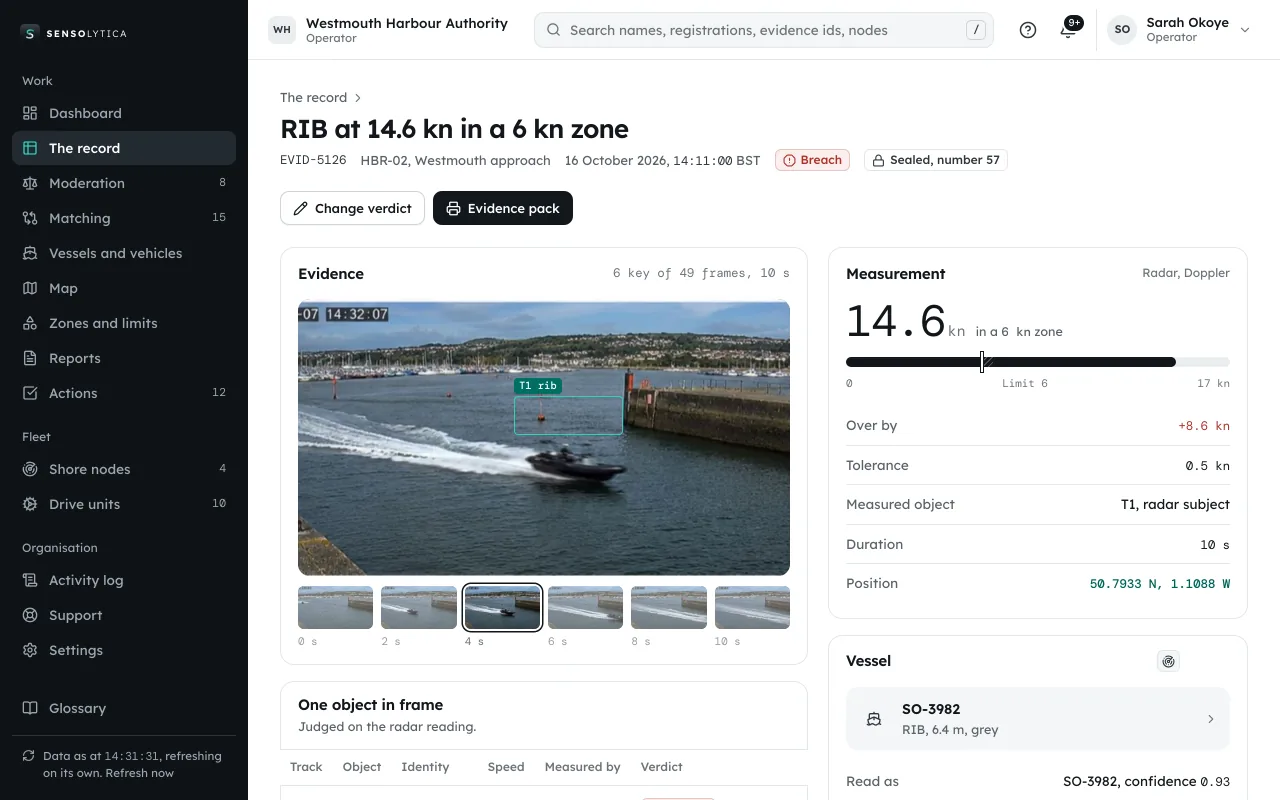Image resolution: width=1280 pixels, height=800 pixels.
Task: Select the 2 s frame thumbnail
Action: [x=419, y=608]
